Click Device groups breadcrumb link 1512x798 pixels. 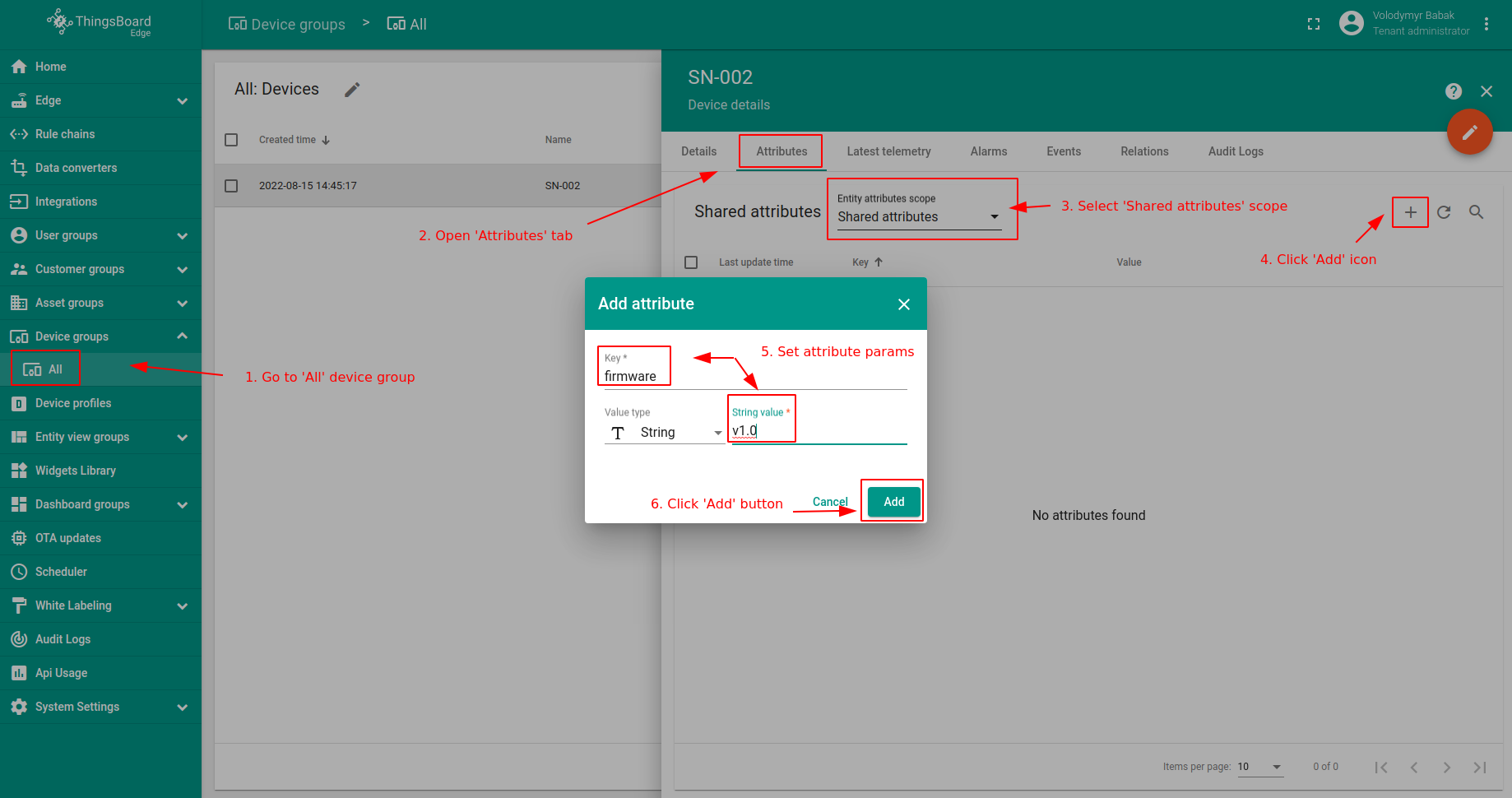(x=287, y=24)
